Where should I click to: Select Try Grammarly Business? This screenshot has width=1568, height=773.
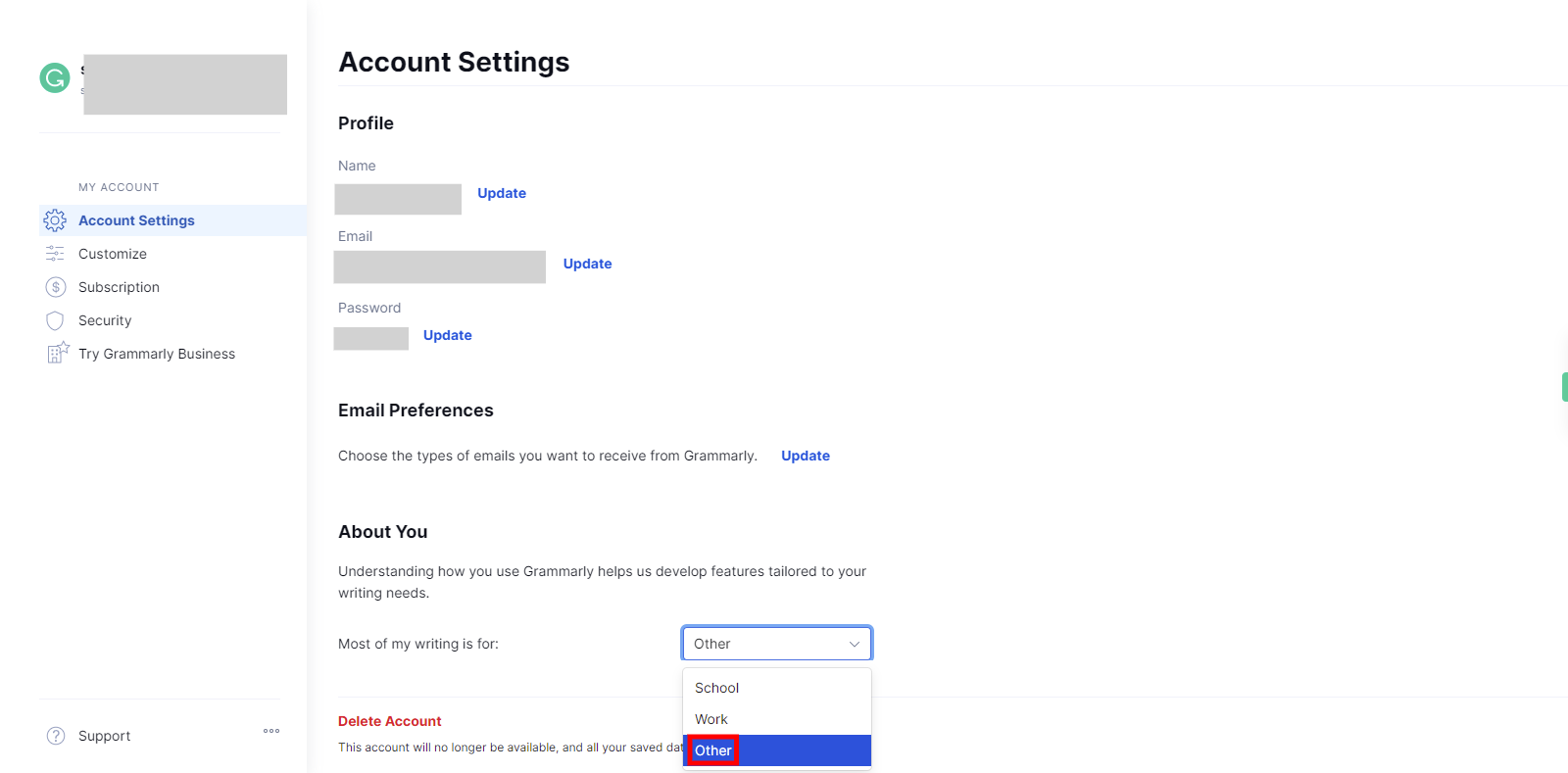click(x=157, y=354)
